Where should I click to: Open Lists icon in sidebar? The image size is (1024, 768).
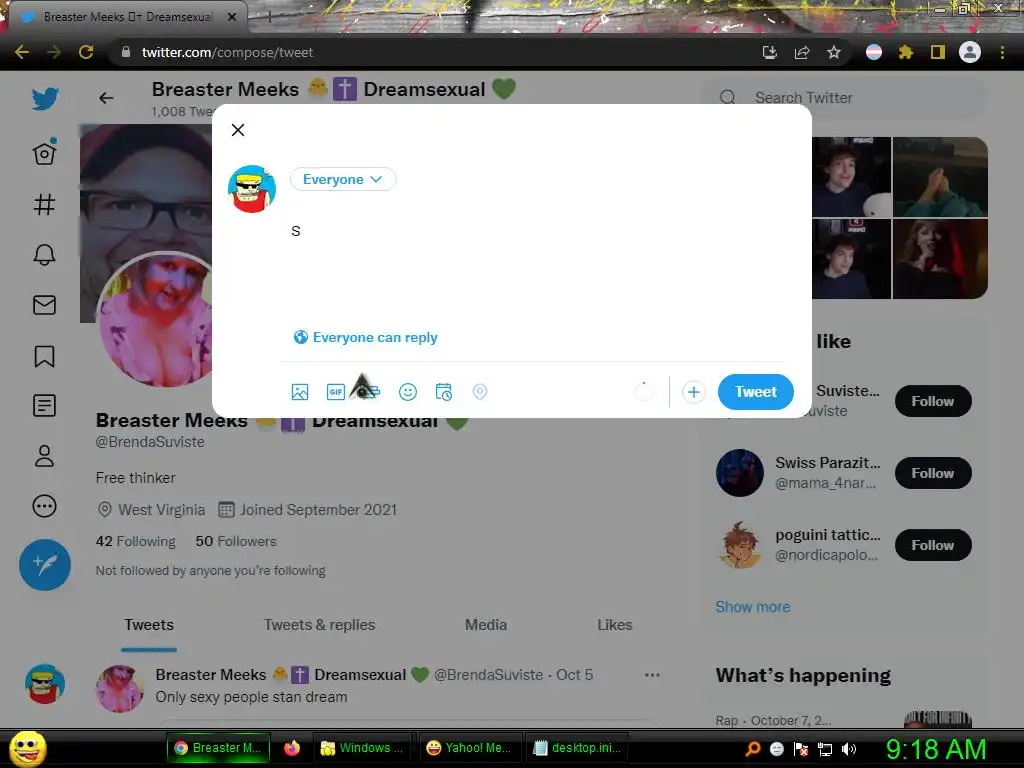44,406
